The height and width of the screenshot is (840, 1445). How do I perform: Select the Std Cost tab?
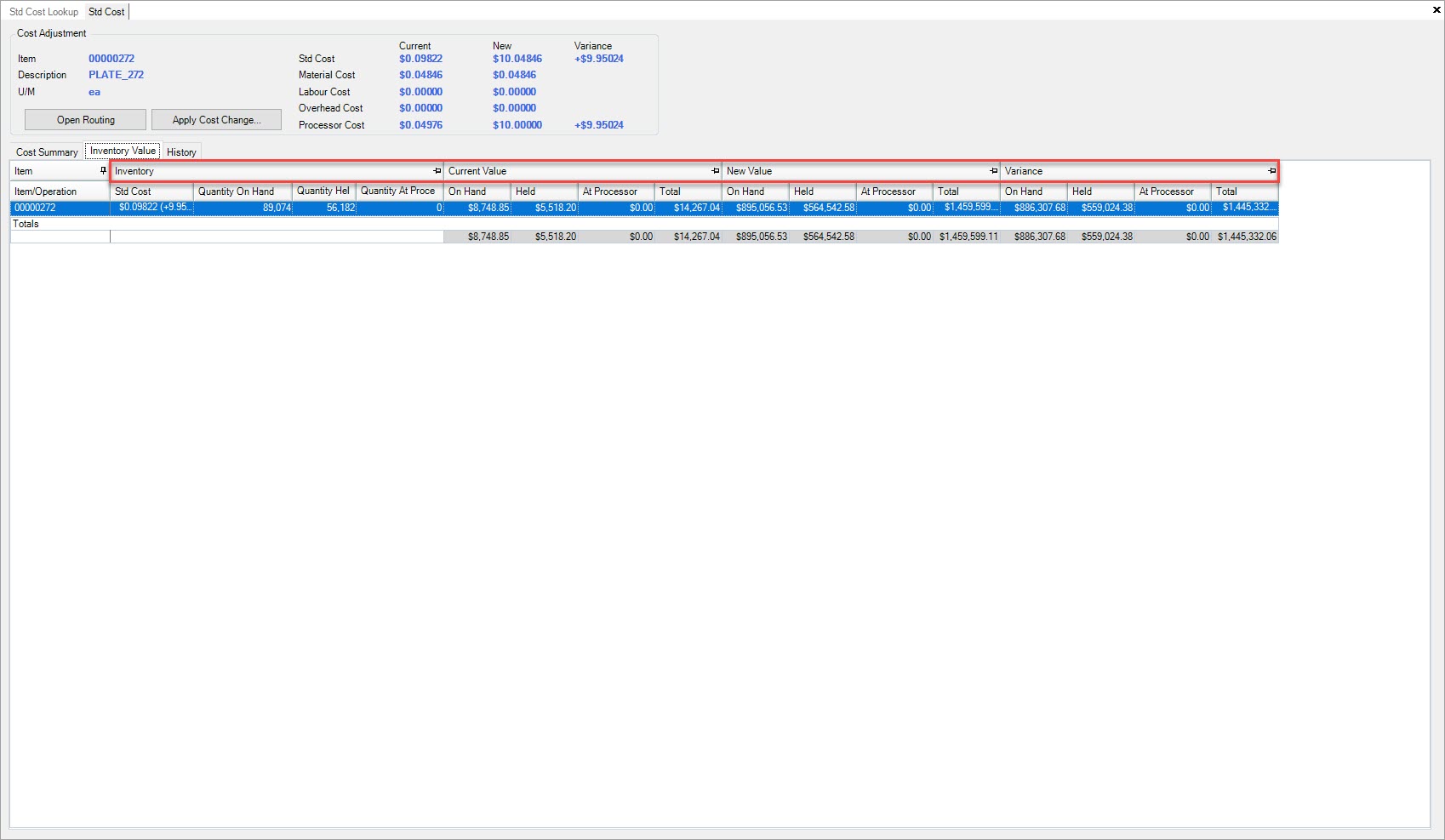point(106,12)
